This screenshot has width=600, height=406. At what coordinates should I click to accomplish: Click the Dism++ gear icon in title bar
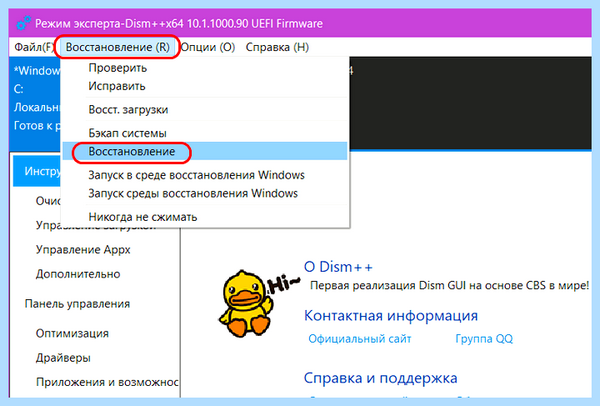coord(23,23)
